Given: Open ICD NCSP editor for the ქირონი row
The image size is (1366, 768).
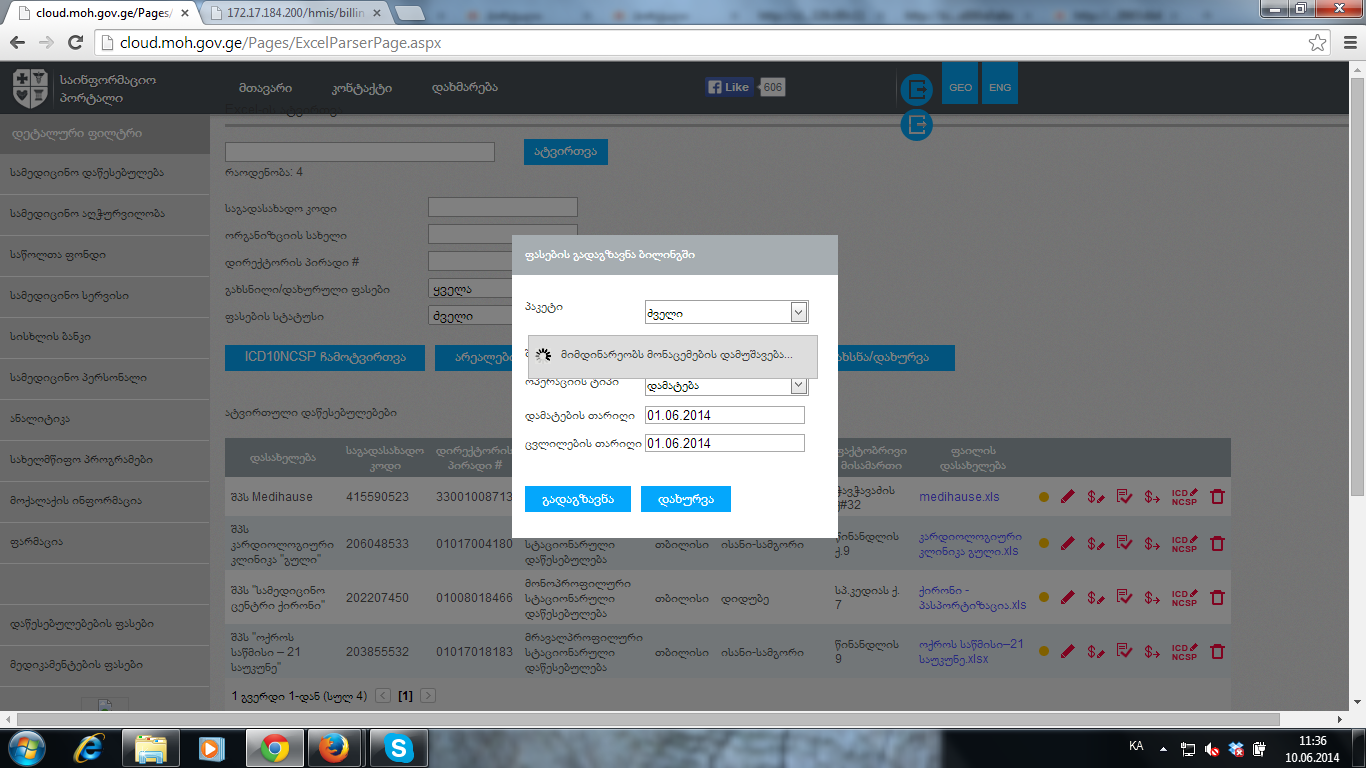Looking at the screenshot, I should [1184, 598].
